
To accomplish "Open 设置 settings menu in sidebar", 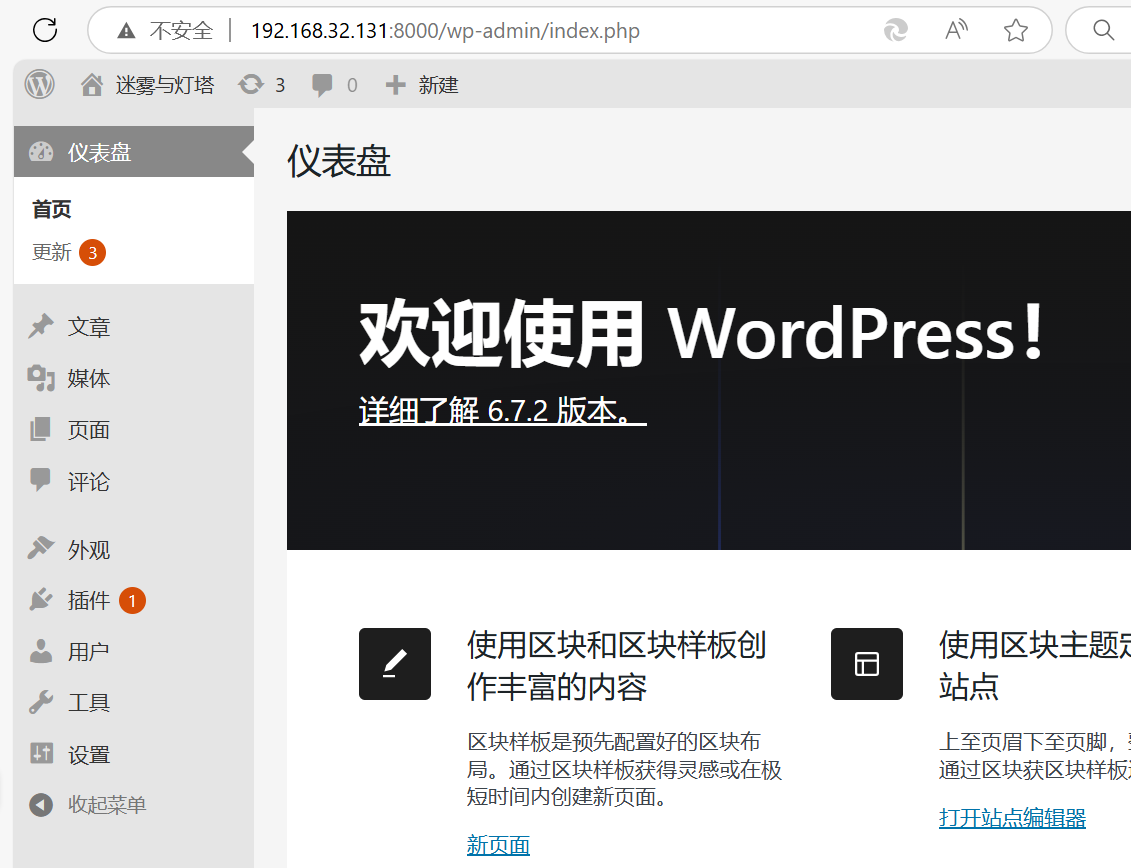I will coord(89,755).
